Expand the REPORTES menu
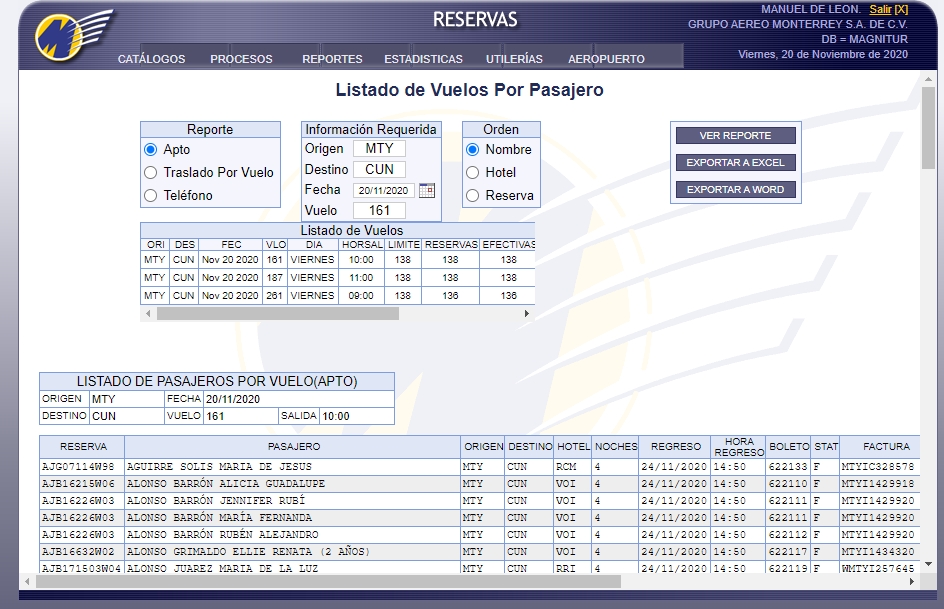The height and width of the screenshot is (609, 944). tap(332, 59)
